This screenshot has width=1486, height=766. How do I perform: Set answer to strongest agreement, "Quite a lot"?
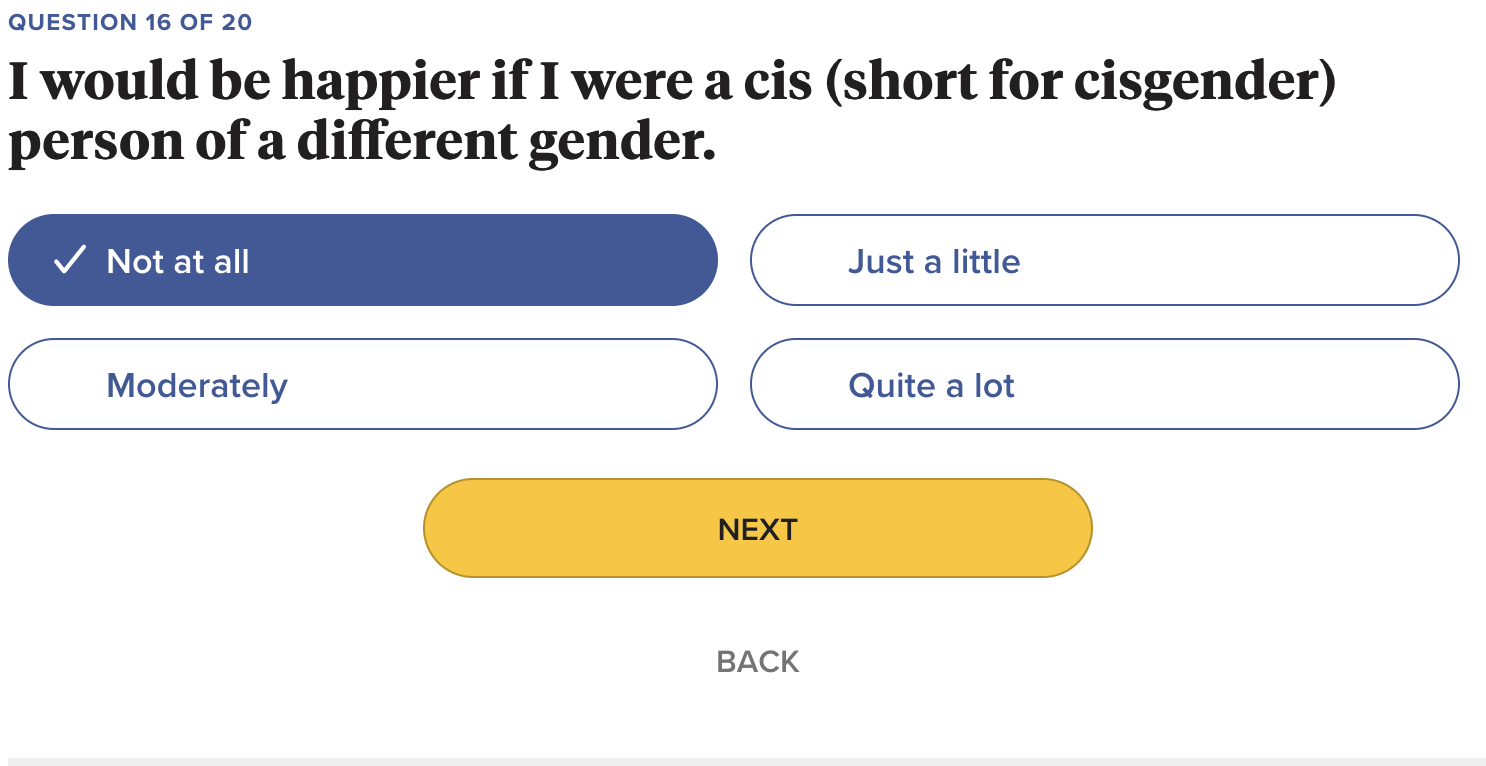[1104, 384]
